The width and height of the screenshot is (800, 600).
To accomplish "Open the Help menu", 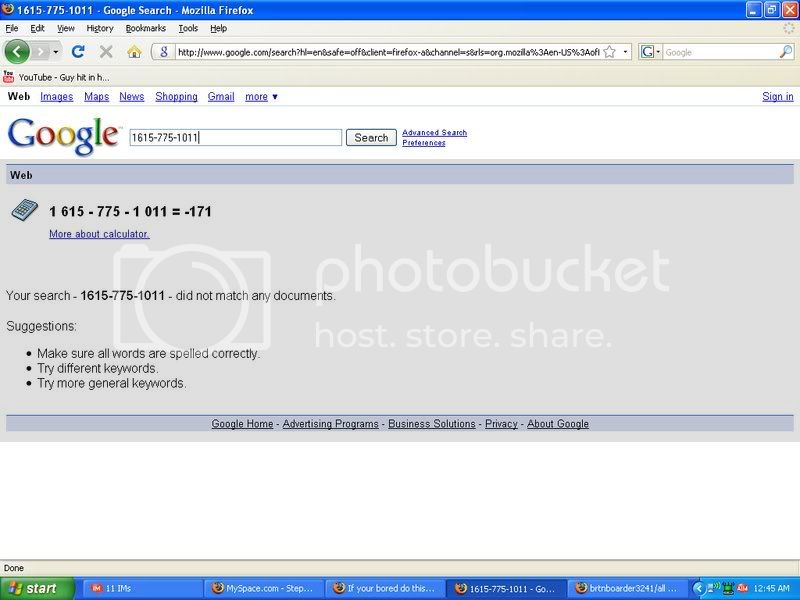I will tap(218, 29).
